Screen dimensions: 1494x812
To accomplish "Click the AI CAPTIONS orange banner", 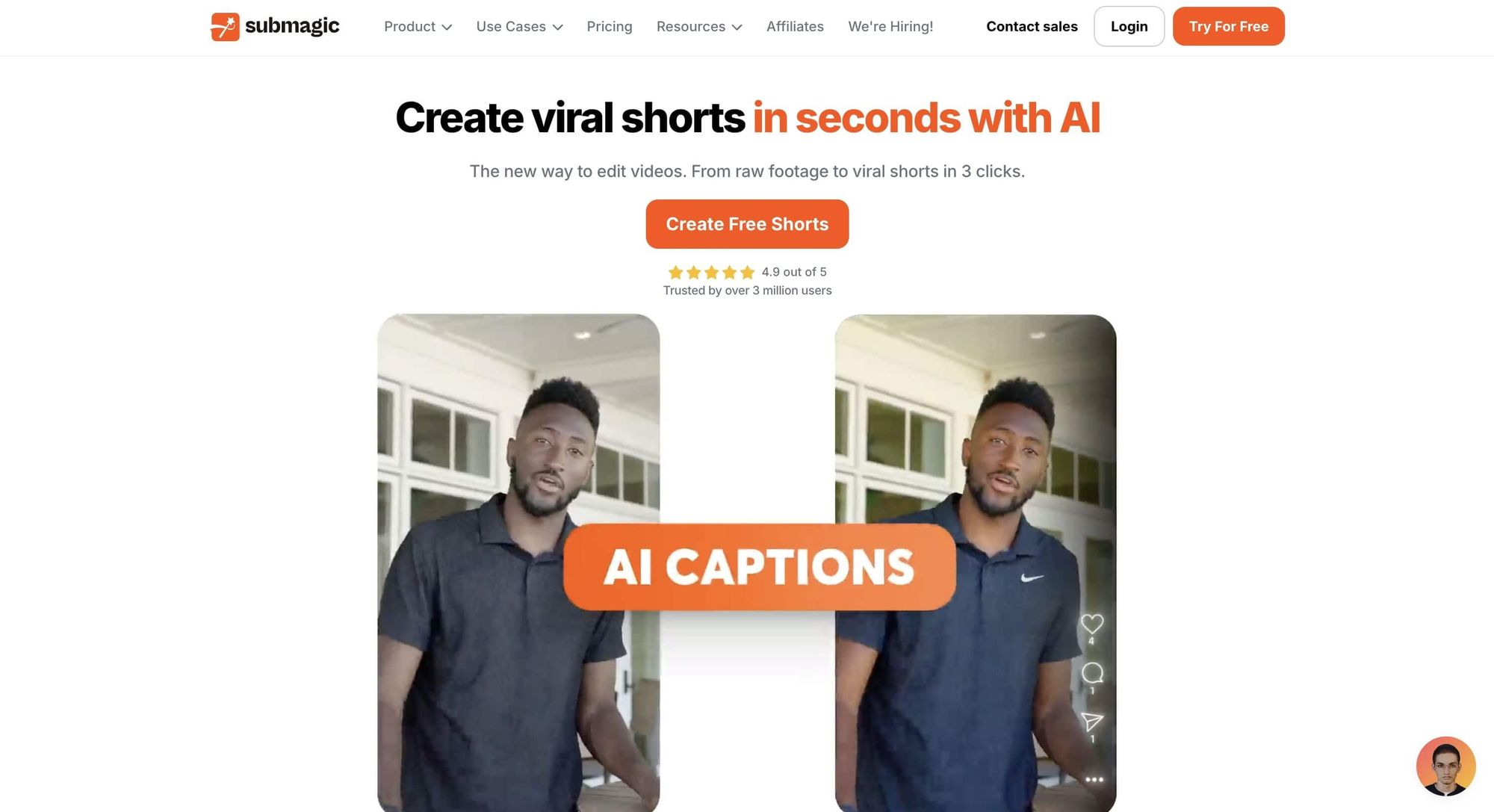I will [x=759, y=567].
